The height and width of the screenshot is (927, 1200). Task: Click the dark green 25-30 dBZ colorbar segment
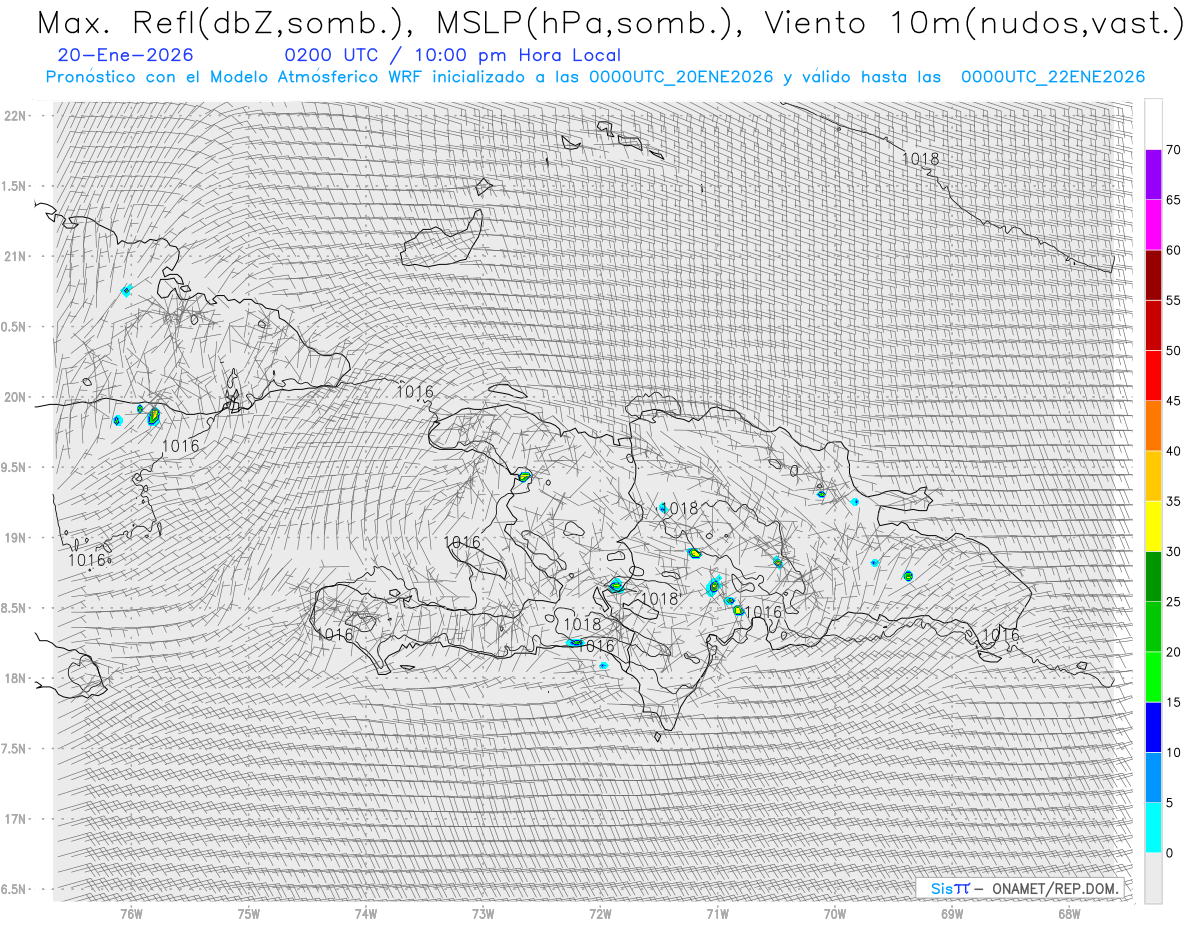point(1153,576)
